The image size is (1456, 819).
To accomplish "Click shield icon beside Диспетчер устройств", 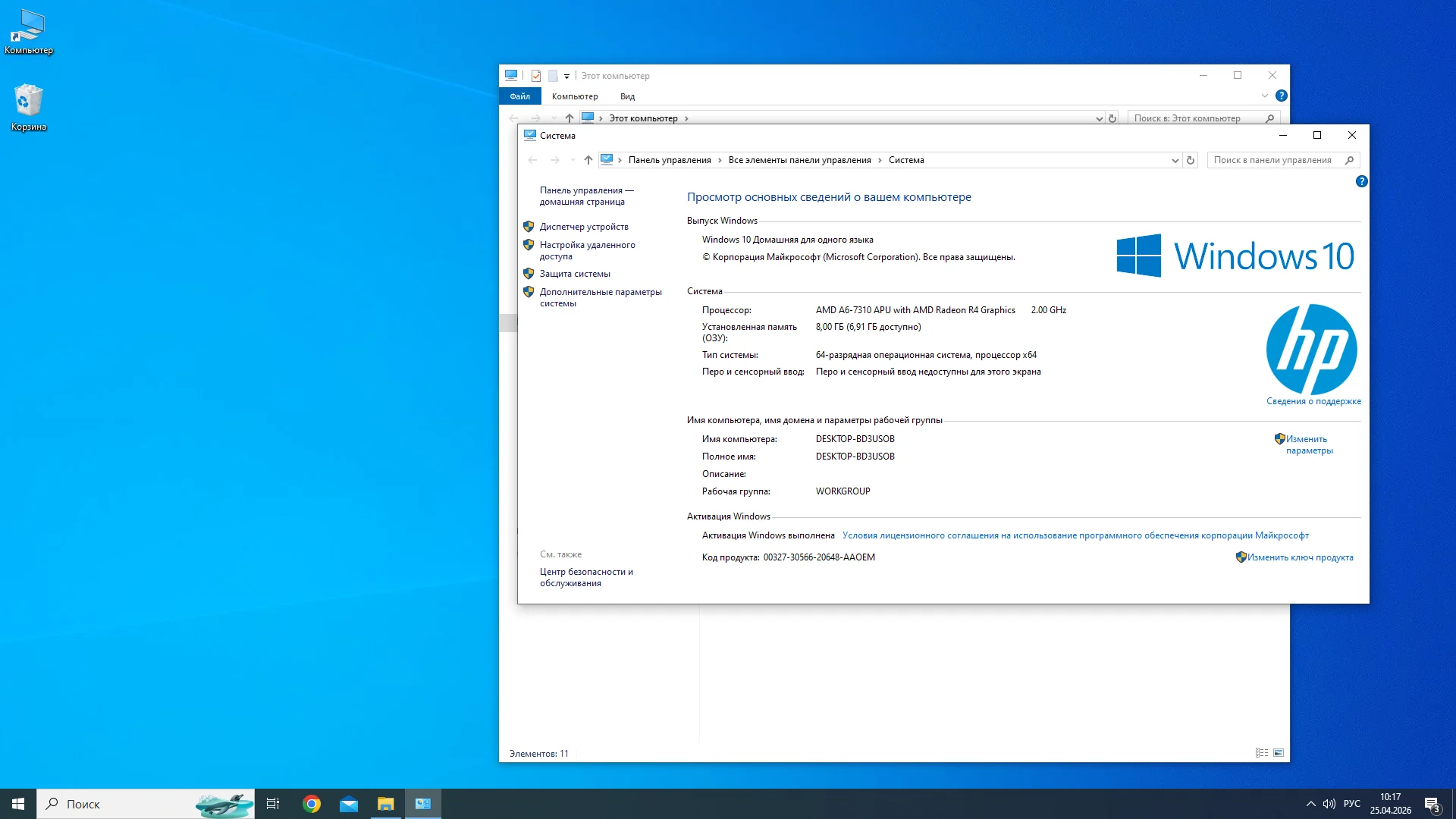I will coord(529,227).
